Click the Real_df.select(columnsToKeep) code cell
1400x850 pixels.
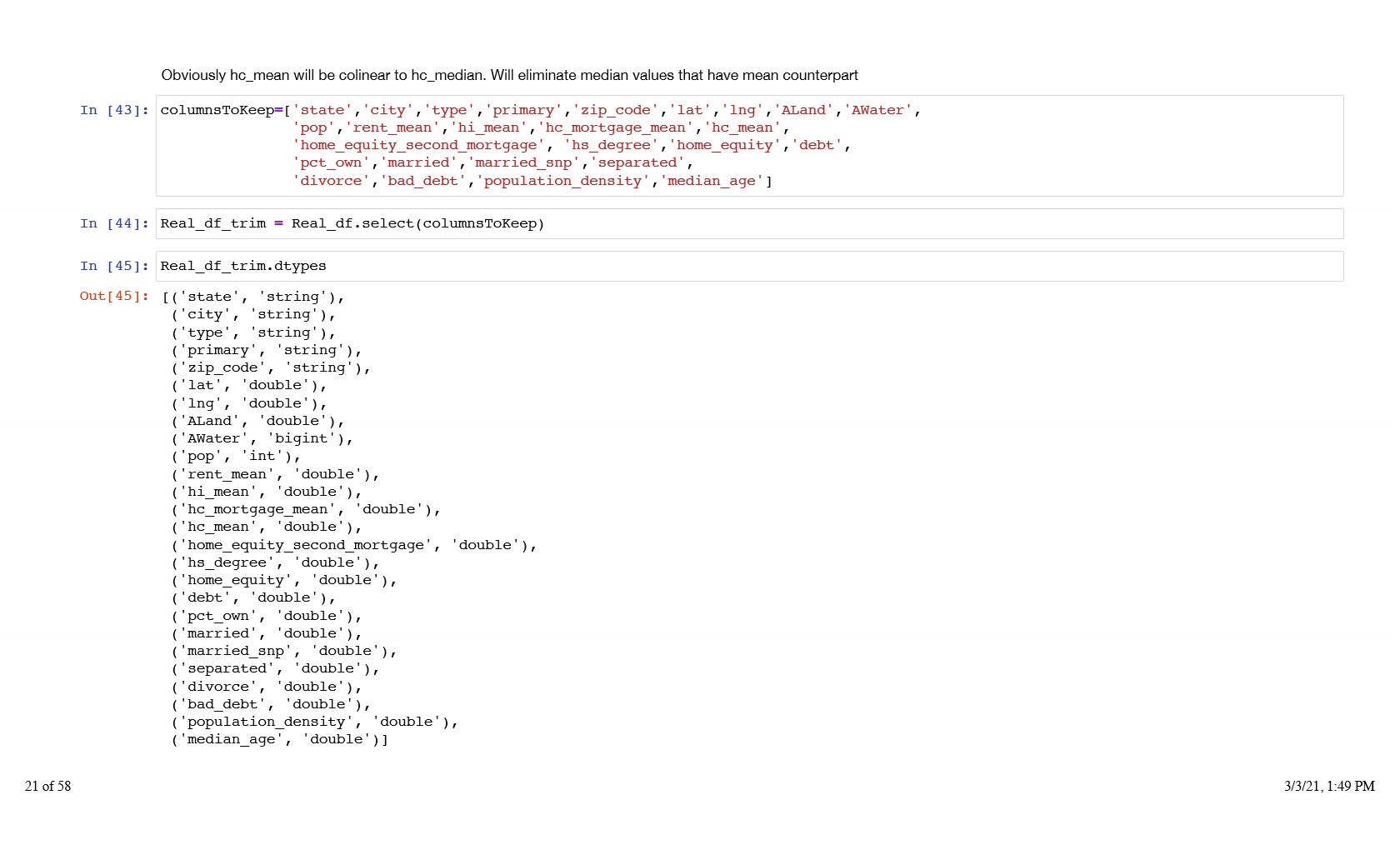pos(748,223)
